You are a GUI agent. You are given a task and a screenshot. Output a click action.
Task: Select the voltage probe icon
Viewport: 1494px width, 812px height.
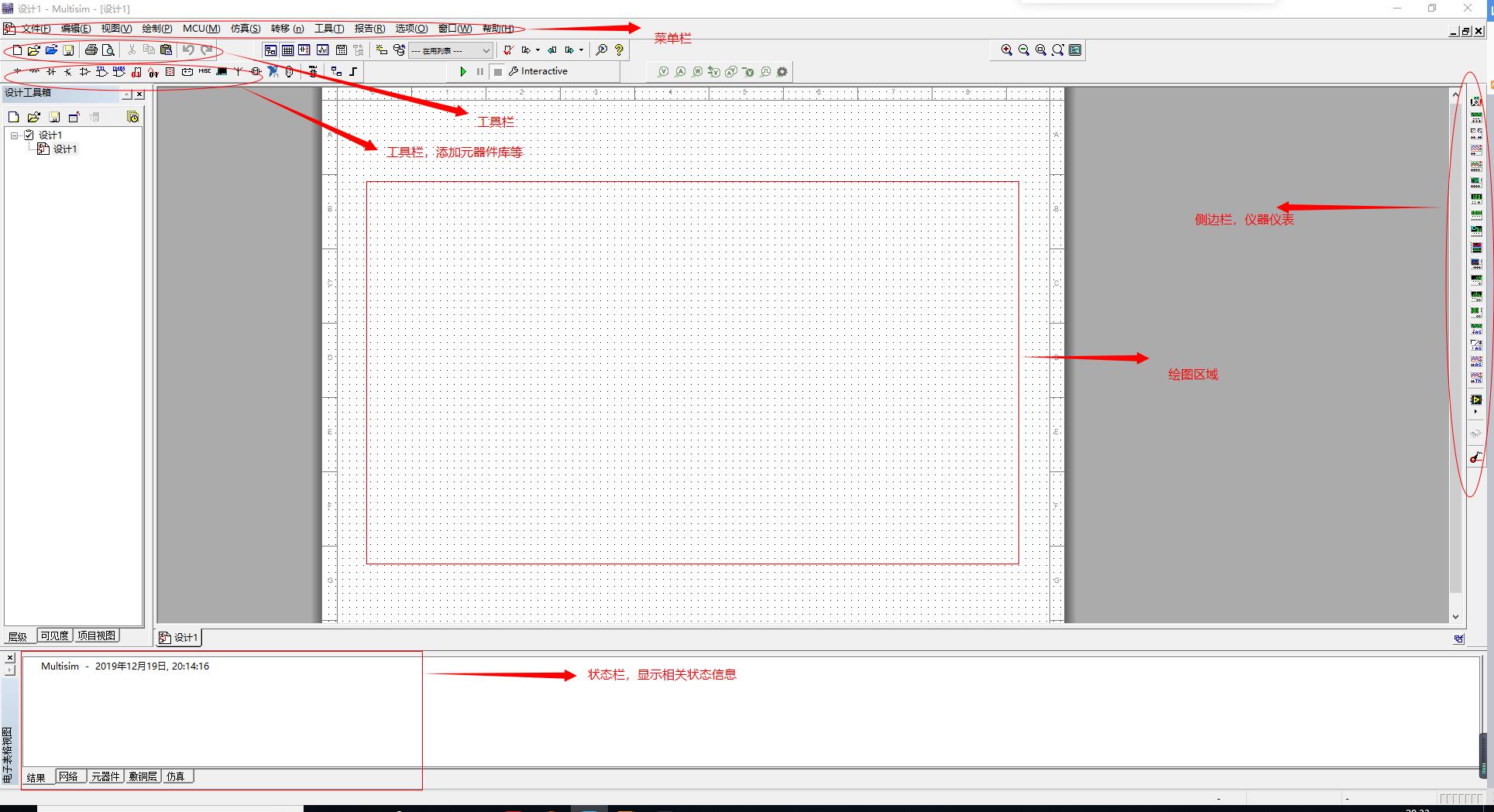[664, 71]
